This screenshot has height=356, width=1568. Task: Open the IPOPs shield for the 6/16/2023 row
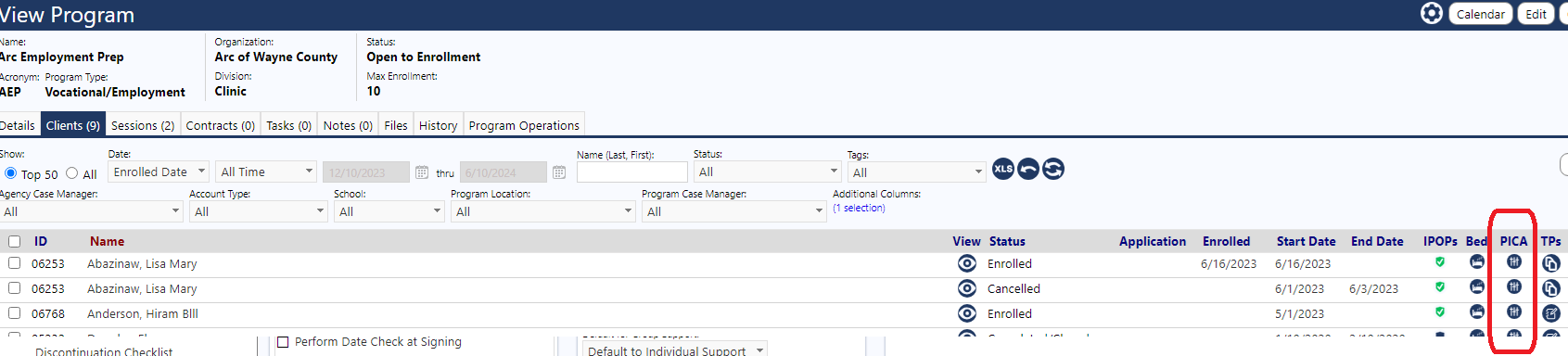[x=1440, y=262]
